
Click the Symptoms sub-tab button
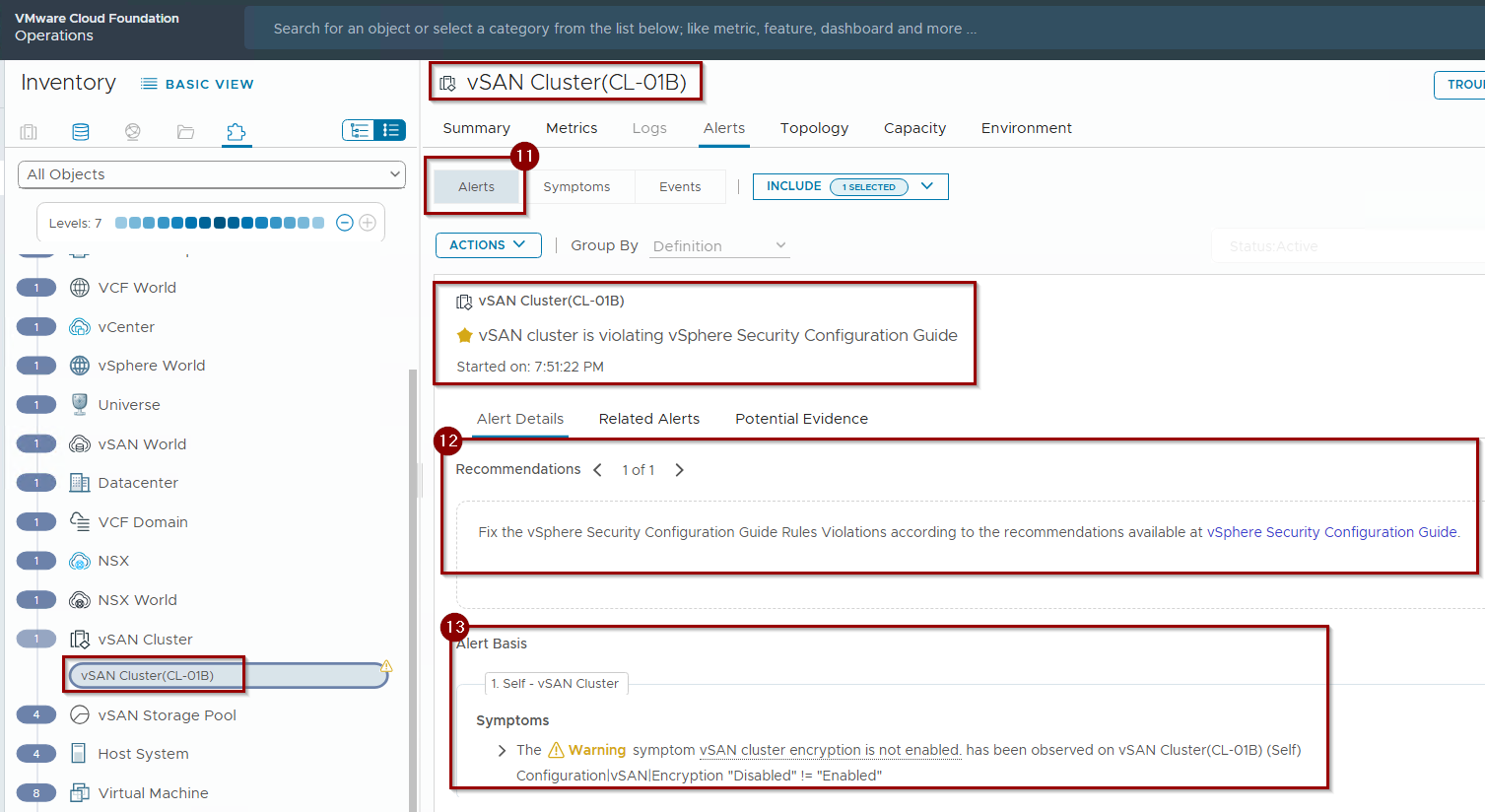[576, 187]
